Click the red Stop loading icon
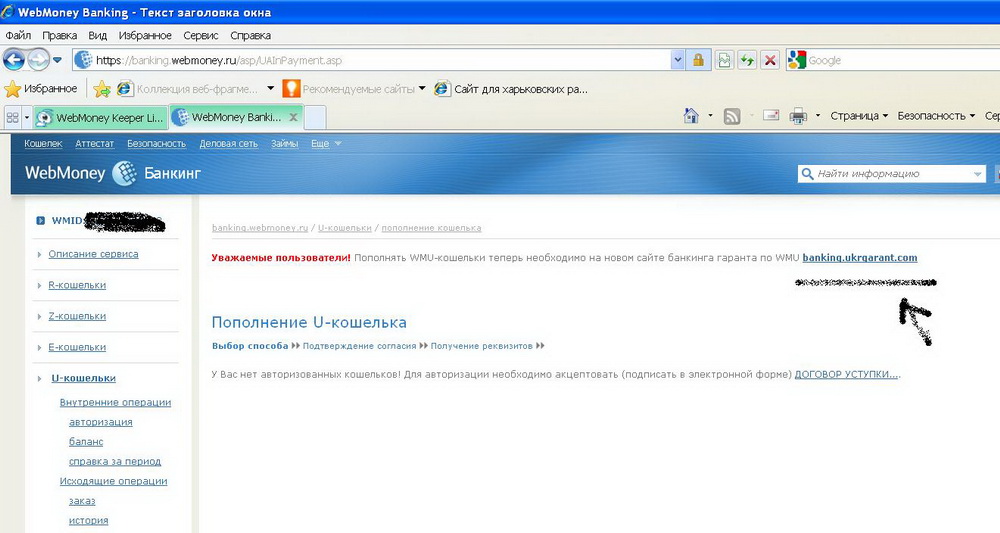This screenshot has height=533, width=1000. (x=770, y=61)
